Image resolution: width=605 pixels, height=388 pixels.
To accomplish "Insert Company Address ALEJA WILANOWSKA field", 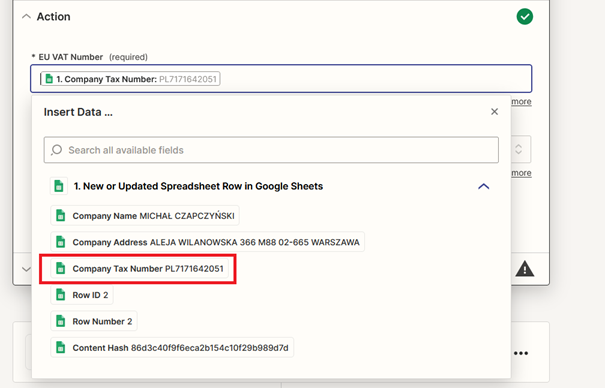I will point(208,242).
